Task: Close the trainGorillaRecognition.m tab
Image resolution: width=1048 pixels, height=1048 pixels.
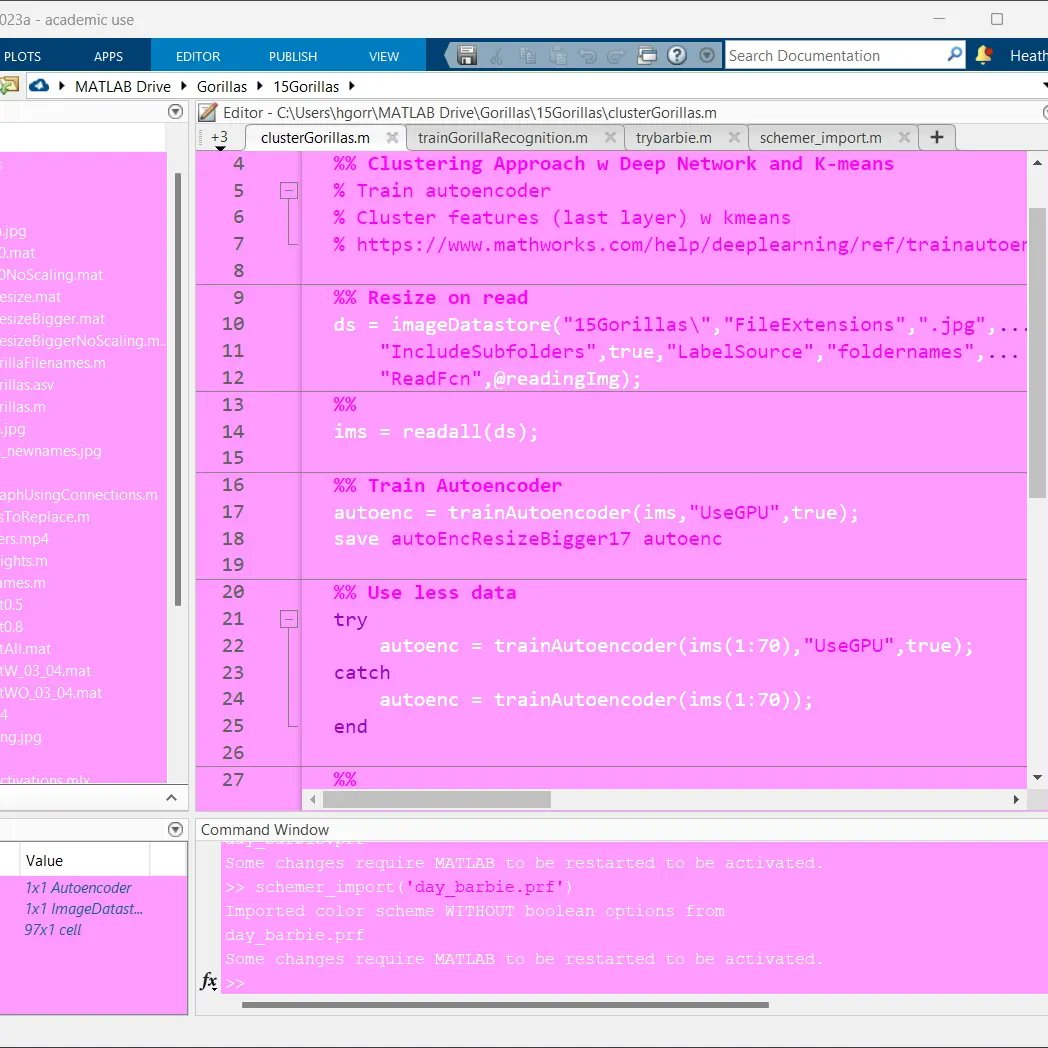Action: (x=610, y=137)
